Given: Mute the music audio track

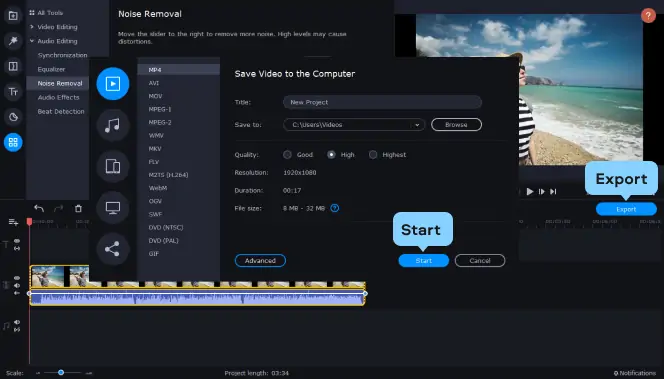Looking at the screenshot, I should coord(17,322).
